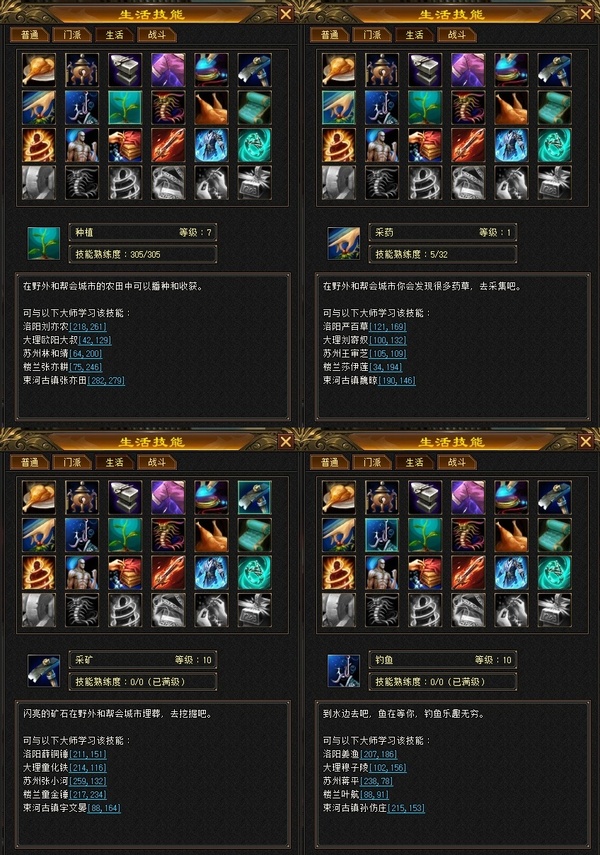Select the fiery ring icon in 采药 panel
Viewport: 600px width, 855px height.
tap(339, 145)
